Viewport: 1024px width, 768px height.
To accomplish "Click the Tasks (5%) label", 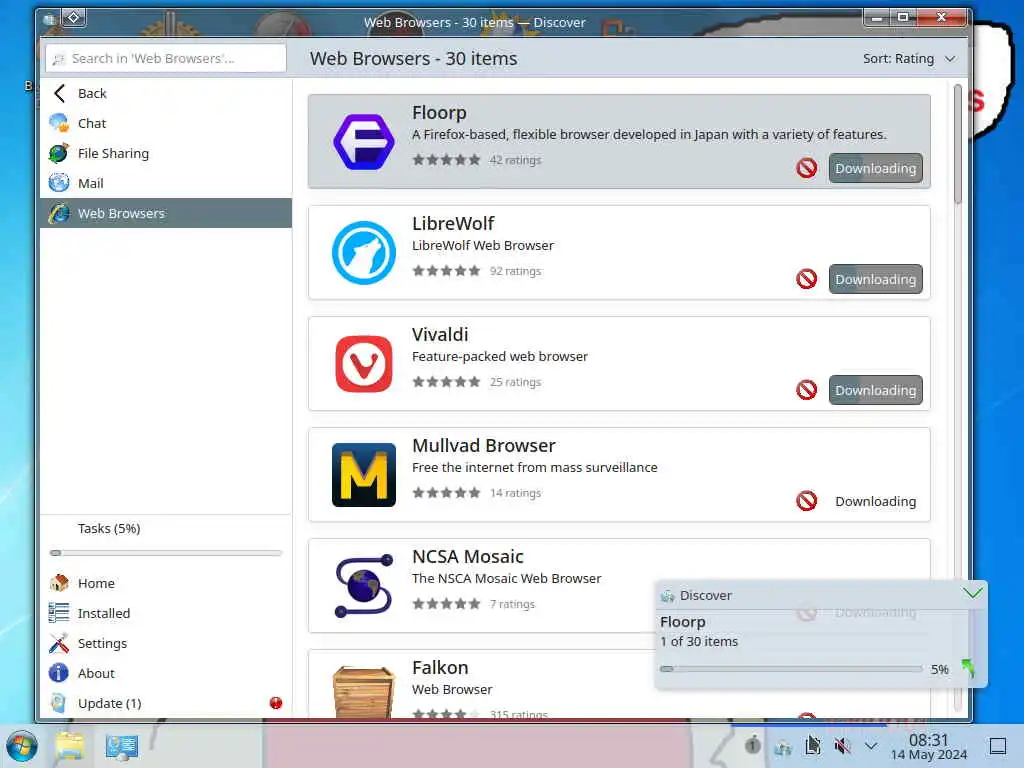I will [x=108, y=528].
